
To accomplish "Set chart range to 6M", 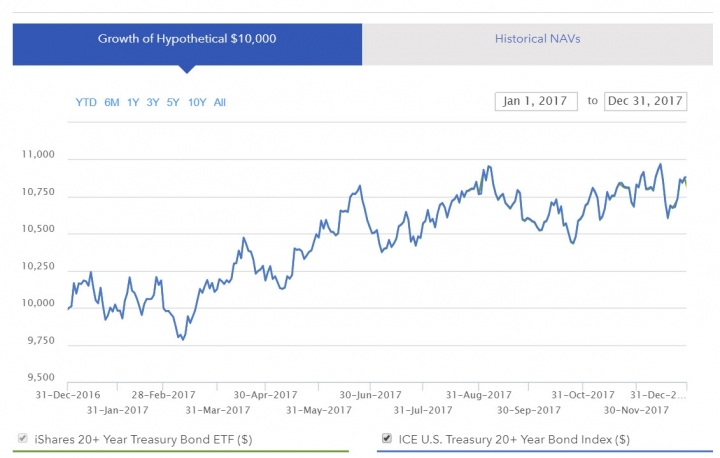I will (112, 102).
